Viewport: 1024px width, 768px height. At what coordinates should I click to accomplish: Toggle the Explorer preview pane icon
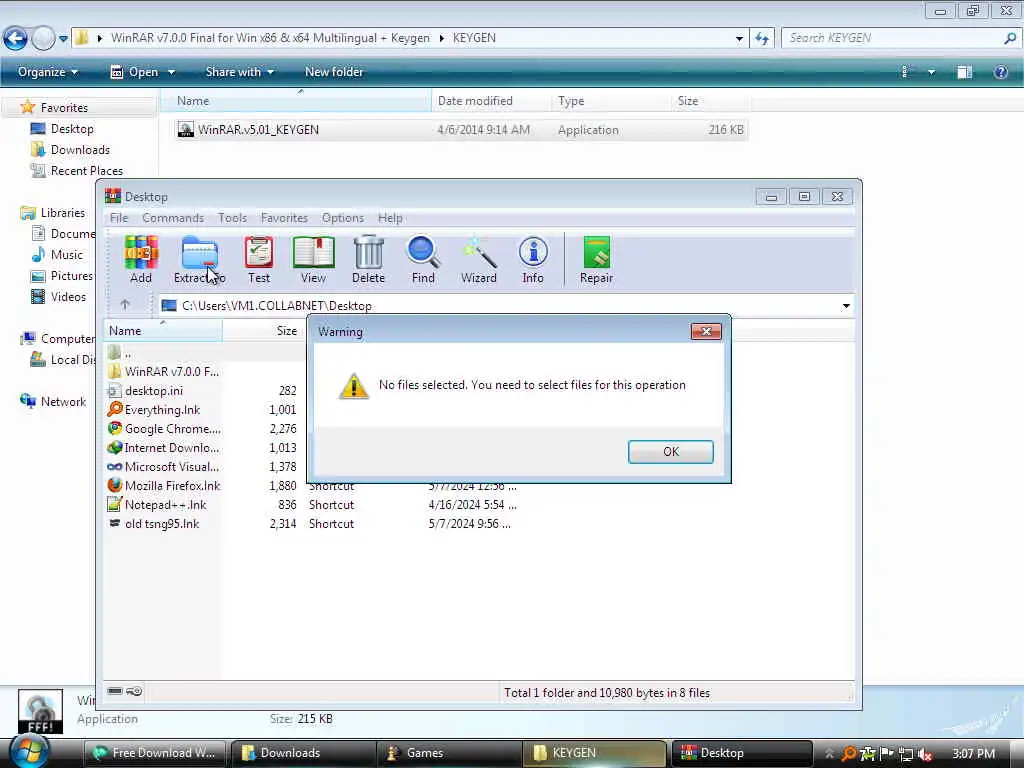[965, 72]
